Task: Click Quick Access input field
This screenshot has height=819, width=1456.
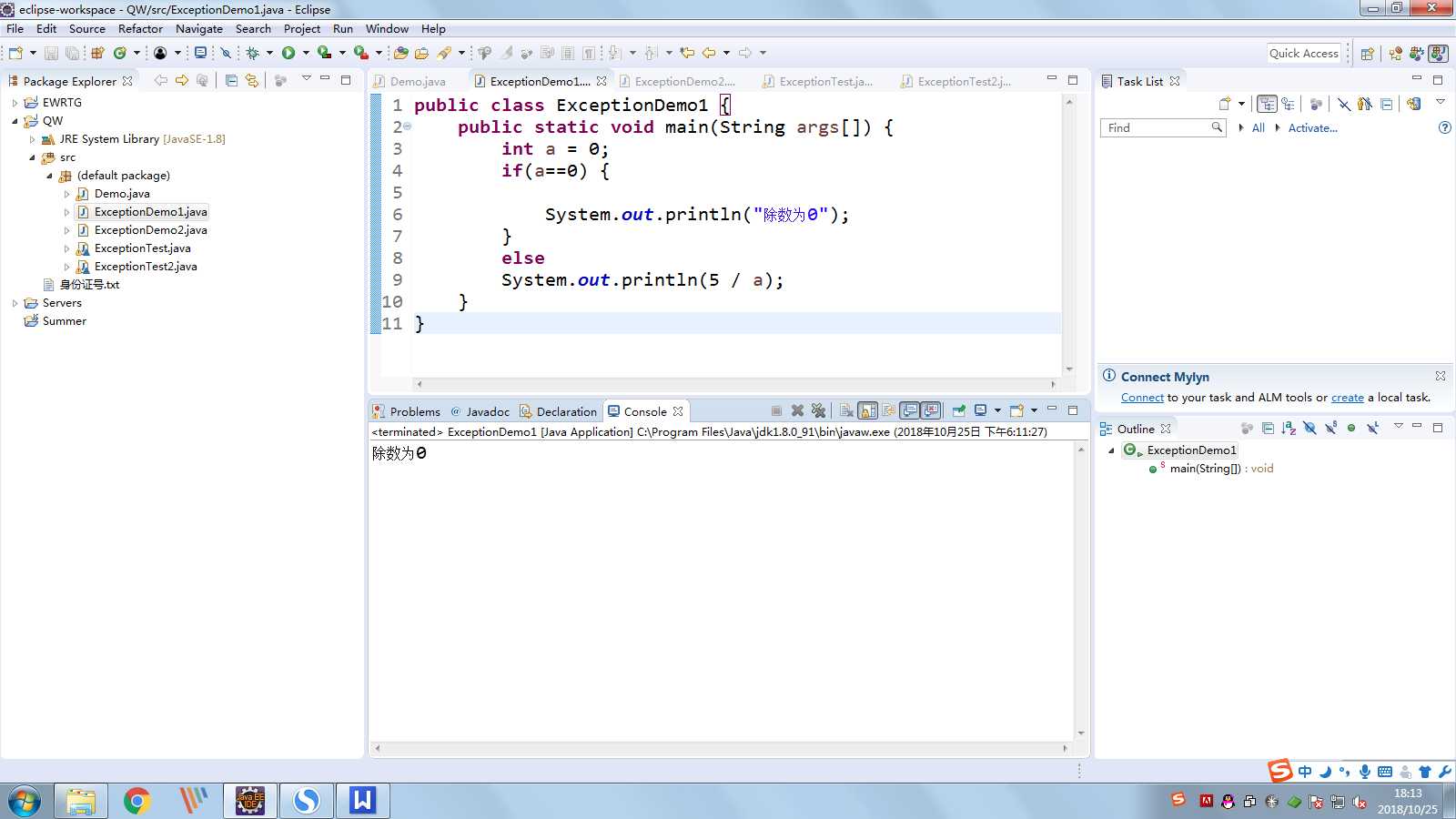Action: pos(1304,53)
